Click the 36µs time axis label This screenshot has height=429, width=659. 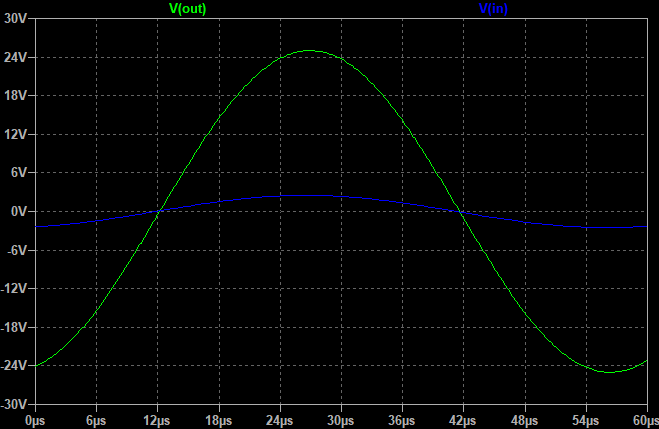402,421
